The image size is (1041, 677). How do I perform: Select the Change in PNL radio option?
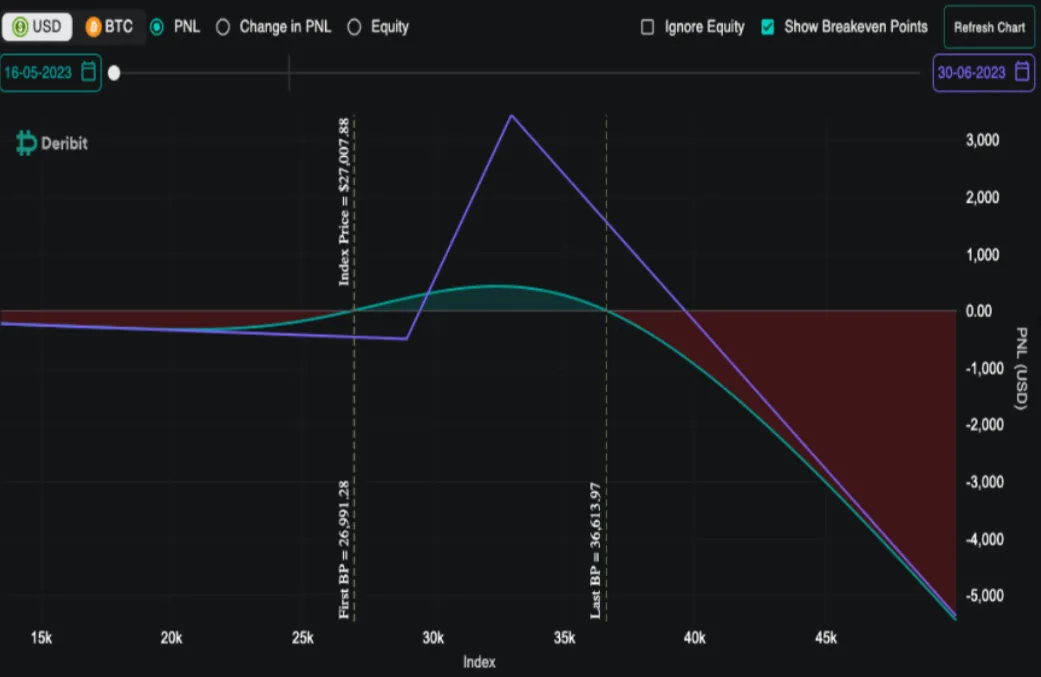pos(223,27)
